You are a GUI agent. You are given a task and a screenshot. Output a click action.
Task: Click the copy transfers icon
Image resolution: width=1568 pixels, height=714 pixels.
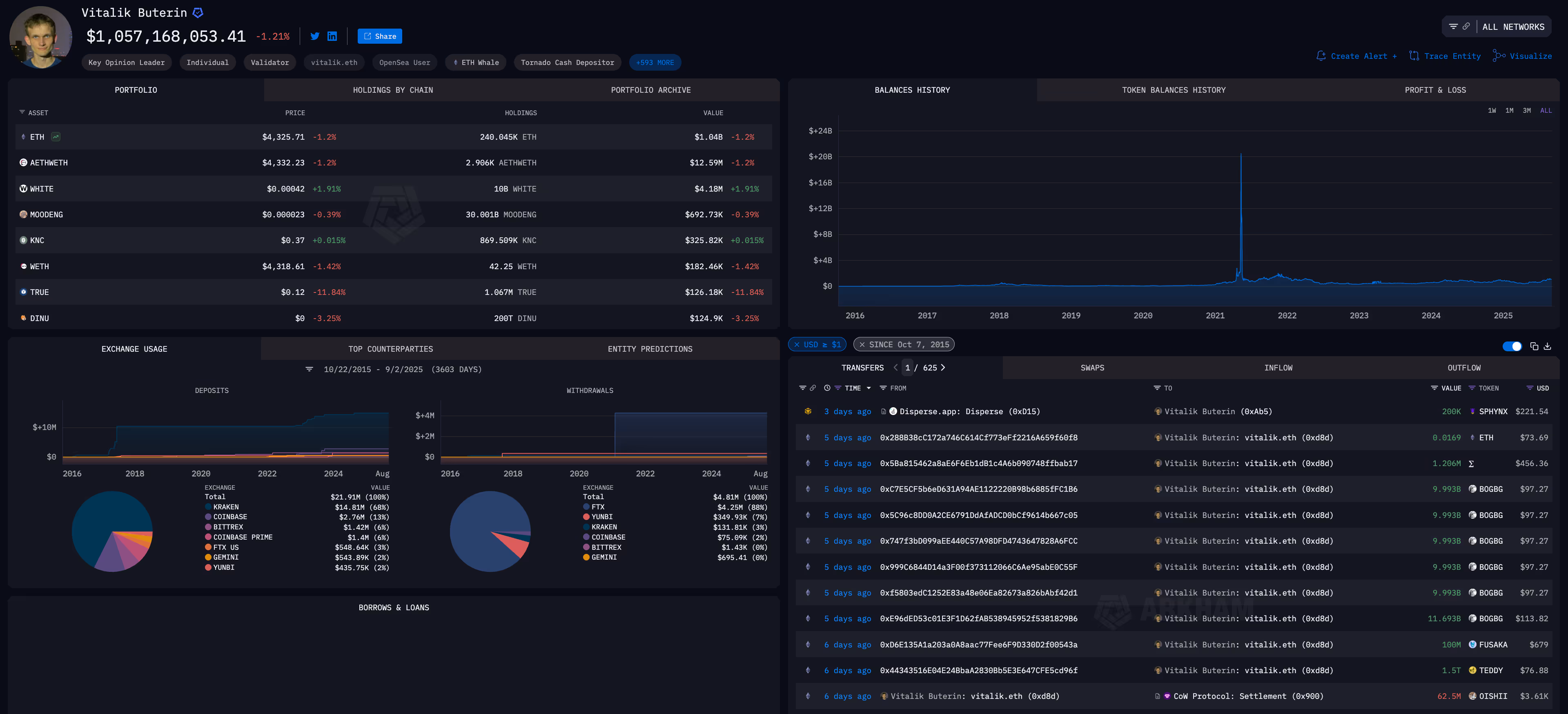pyautogui.click(x=1534, y=346)
